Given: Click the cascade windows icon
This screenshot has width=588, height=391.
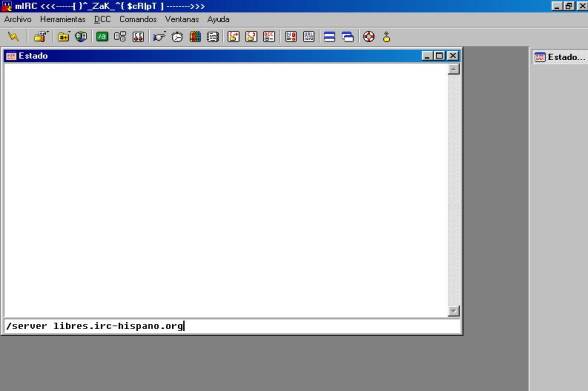Looking at the screenshot, I should (348, 37).
